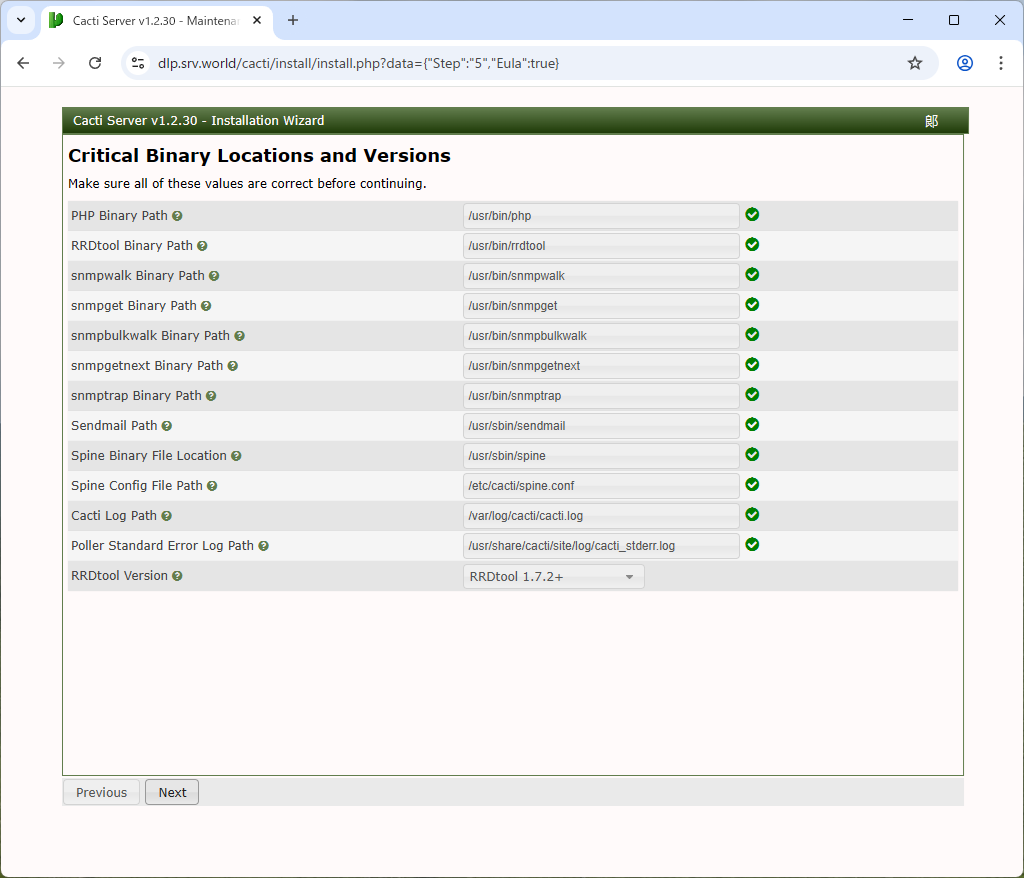Click help icon for snmpbulkwalk Binary Path
The height and width of the screenshot is (878, 1024).
[239, 336]
